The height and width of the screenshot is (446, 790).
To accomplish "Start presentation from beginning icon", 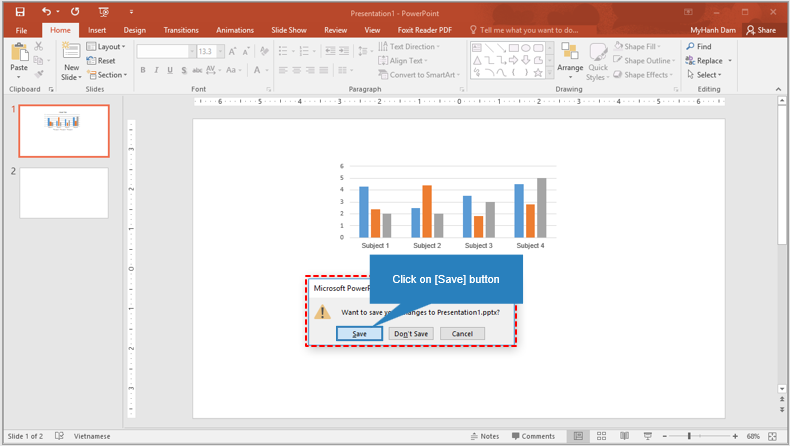I will click(103, 12).
